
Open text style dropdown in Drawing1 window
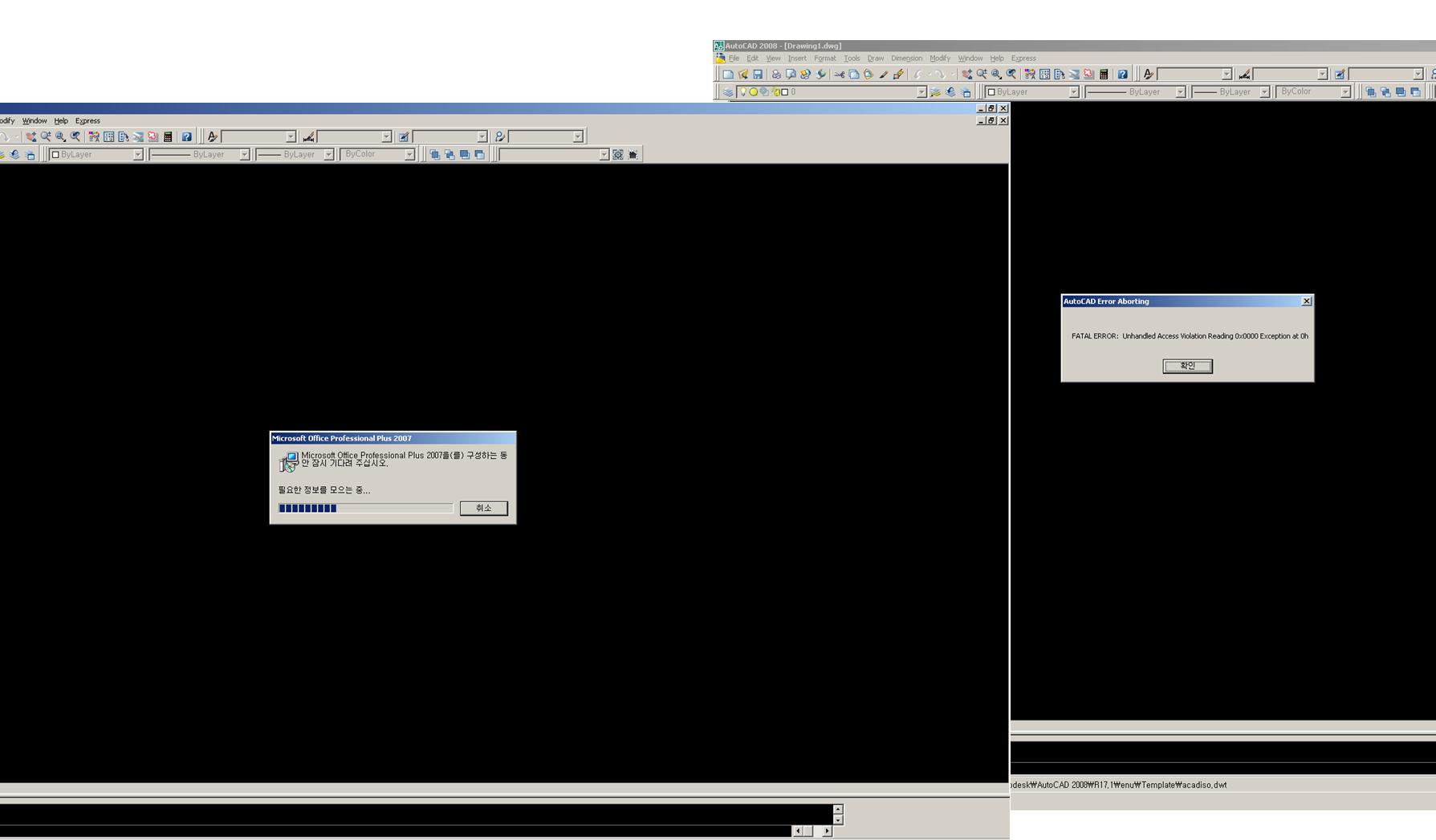click(1226, 75)
